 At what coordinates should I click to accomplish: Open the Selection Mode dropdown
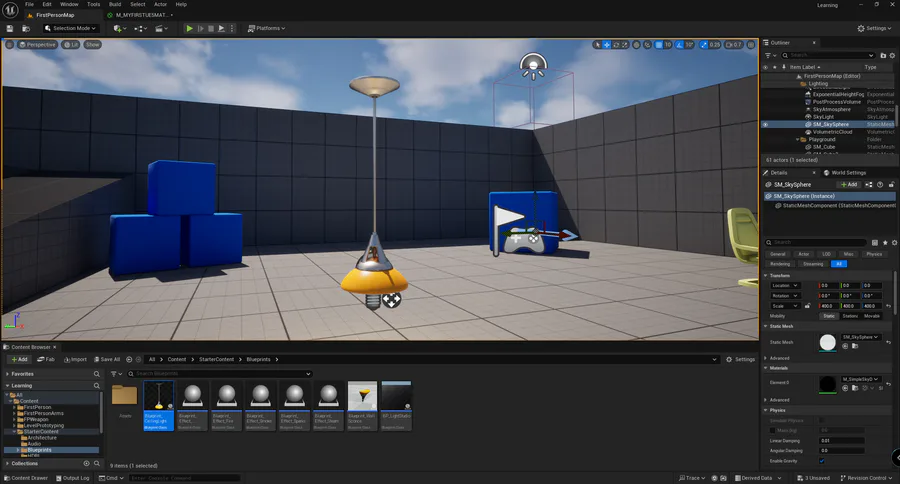[71, 28]
